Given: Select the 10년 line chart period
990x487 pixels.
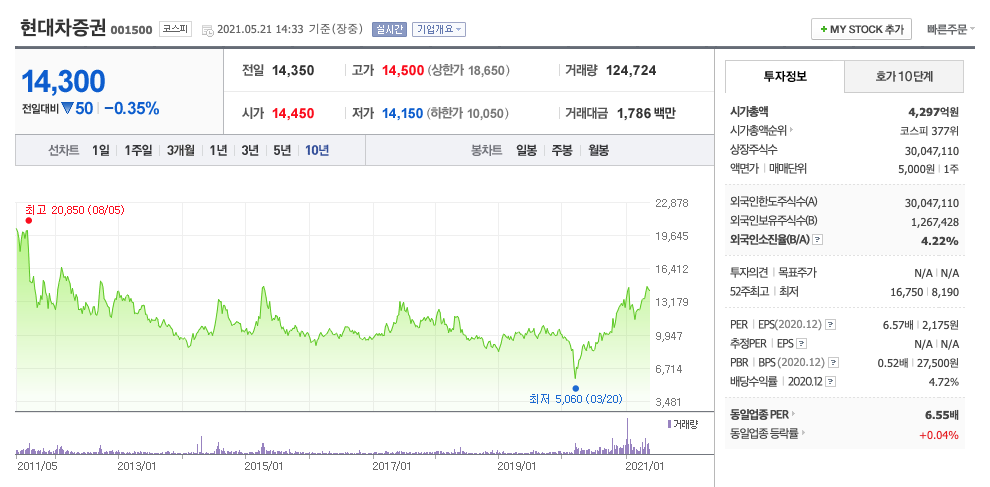Looking at the screenshot, I should 317,150.
